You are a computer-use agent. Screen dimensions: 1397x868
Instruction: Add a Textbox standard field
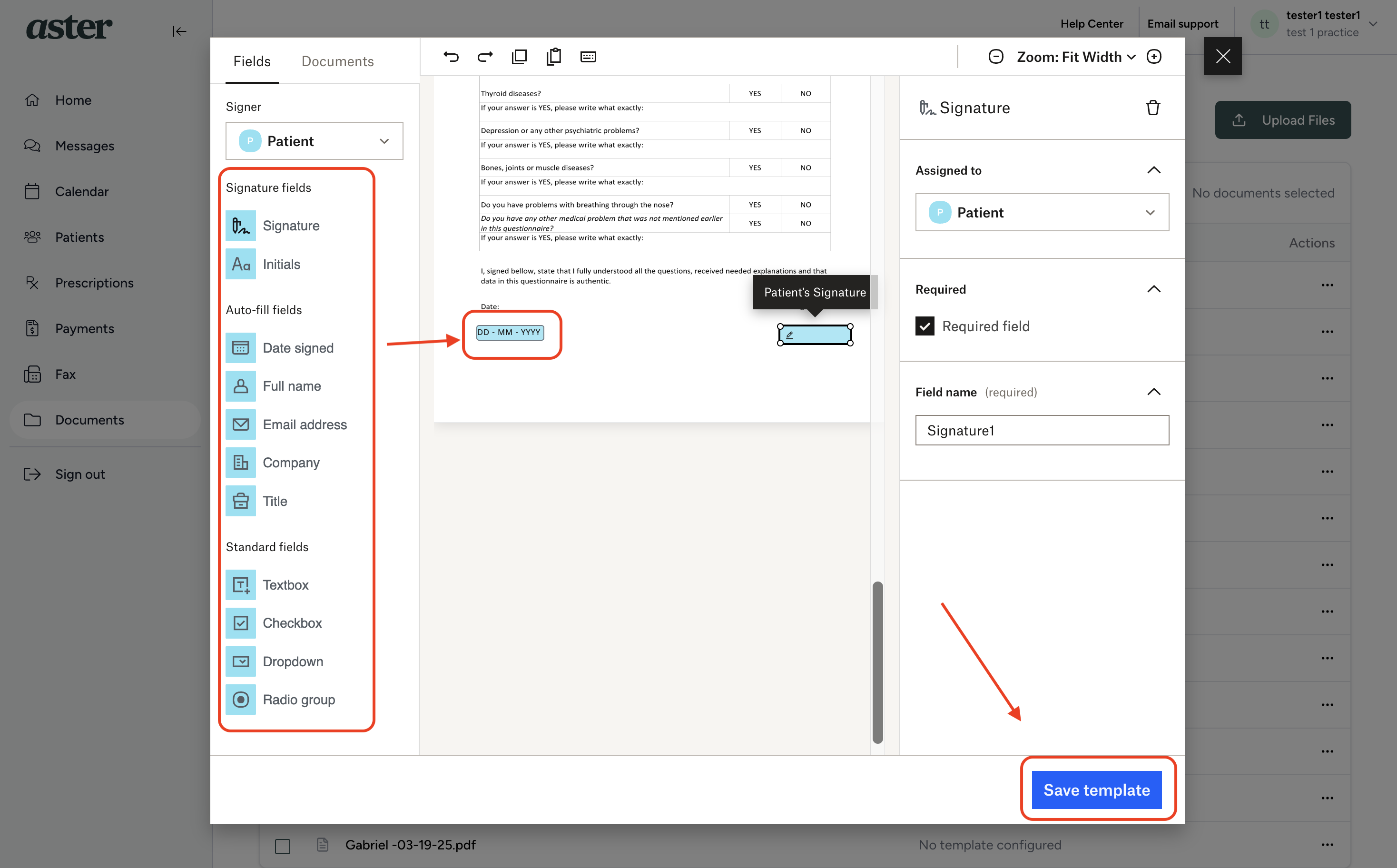(267, 585)
